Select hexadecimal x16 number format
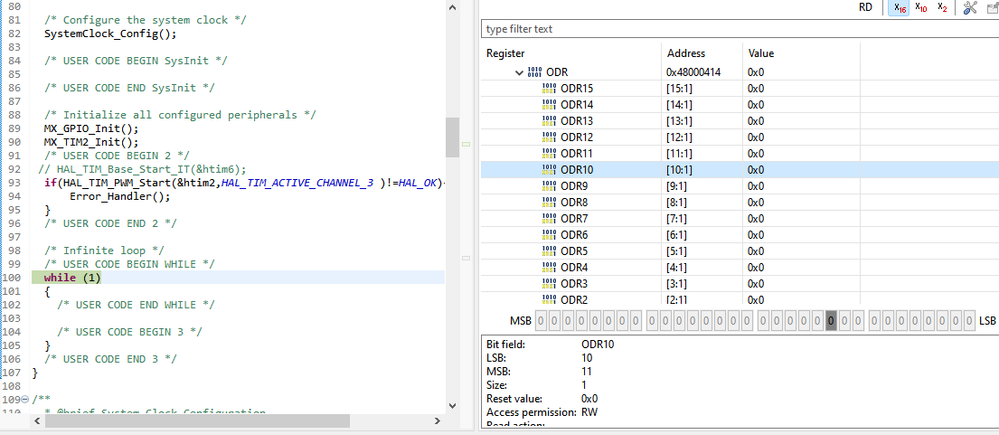Image resolution: width=999 pixels, height=435 pixels. (899, 8)
